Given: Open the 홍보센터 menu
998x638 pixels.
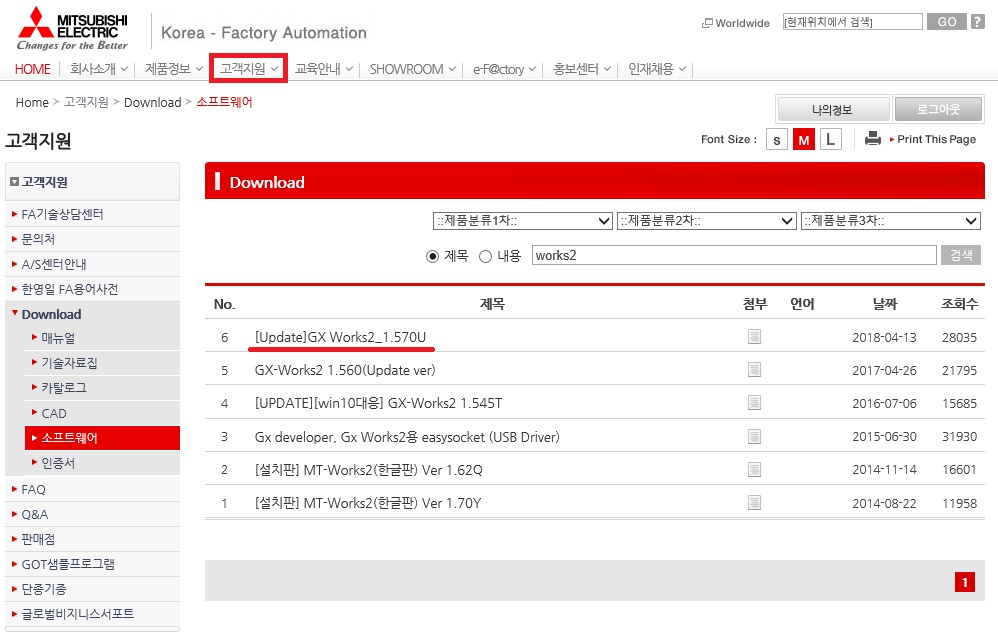Looking at the screenshot, I should tap(582, 69).
